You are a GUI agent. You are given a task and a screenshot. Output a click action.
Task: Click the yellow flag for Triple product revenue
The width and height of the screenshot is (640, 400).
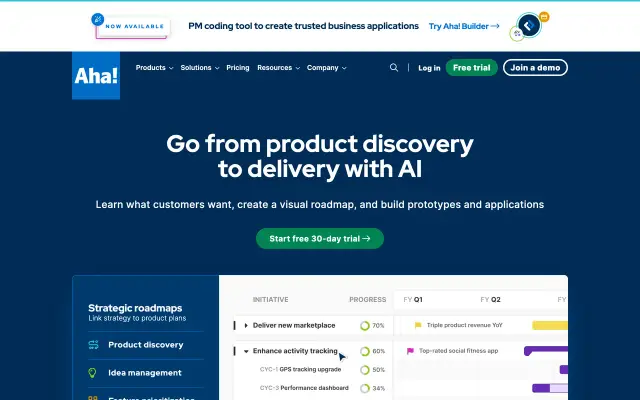pos(418,325)
